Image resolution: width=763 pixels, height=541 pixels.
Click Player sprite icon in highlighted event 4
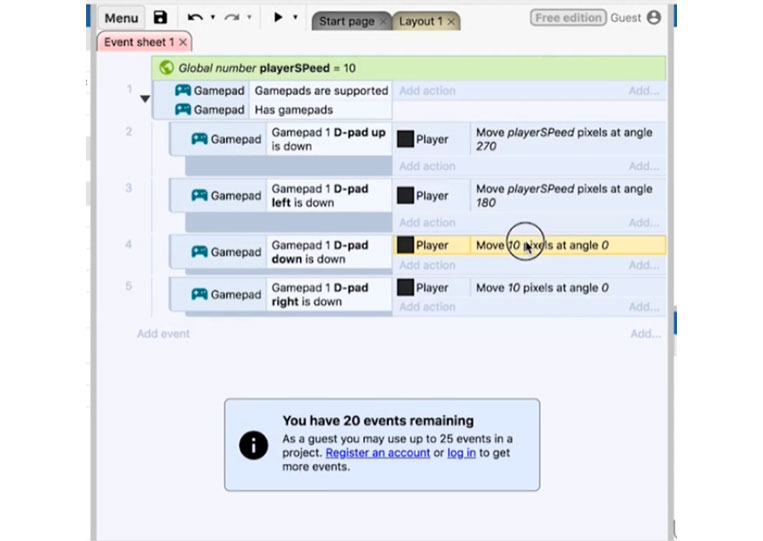(405, 245)
